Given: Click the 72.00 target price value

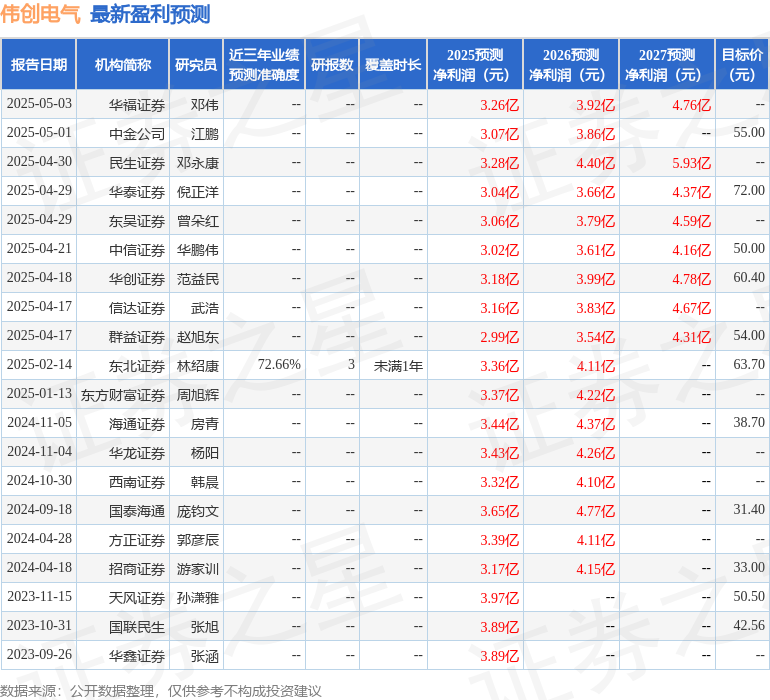Looking at the screenshot, I should click(x=748, y=191).
